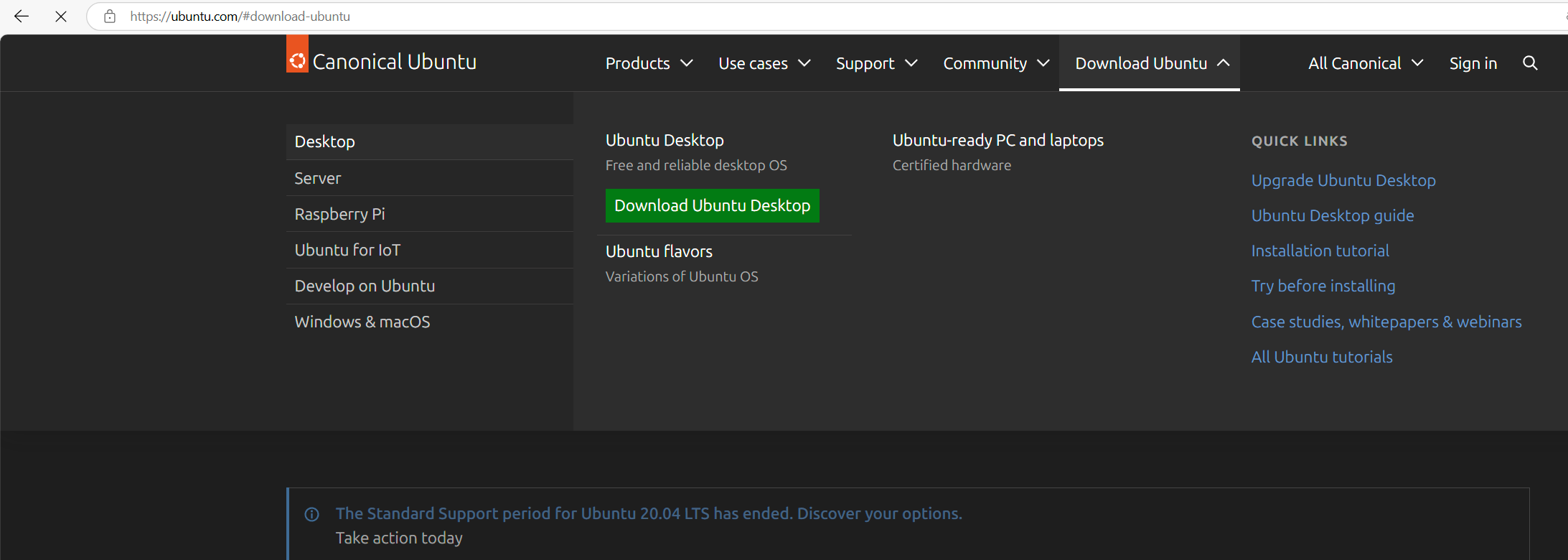This screenshot has width=1568, height=560.
Task: Select the Raspberry Pi side tab
Action: click(430, 214)
